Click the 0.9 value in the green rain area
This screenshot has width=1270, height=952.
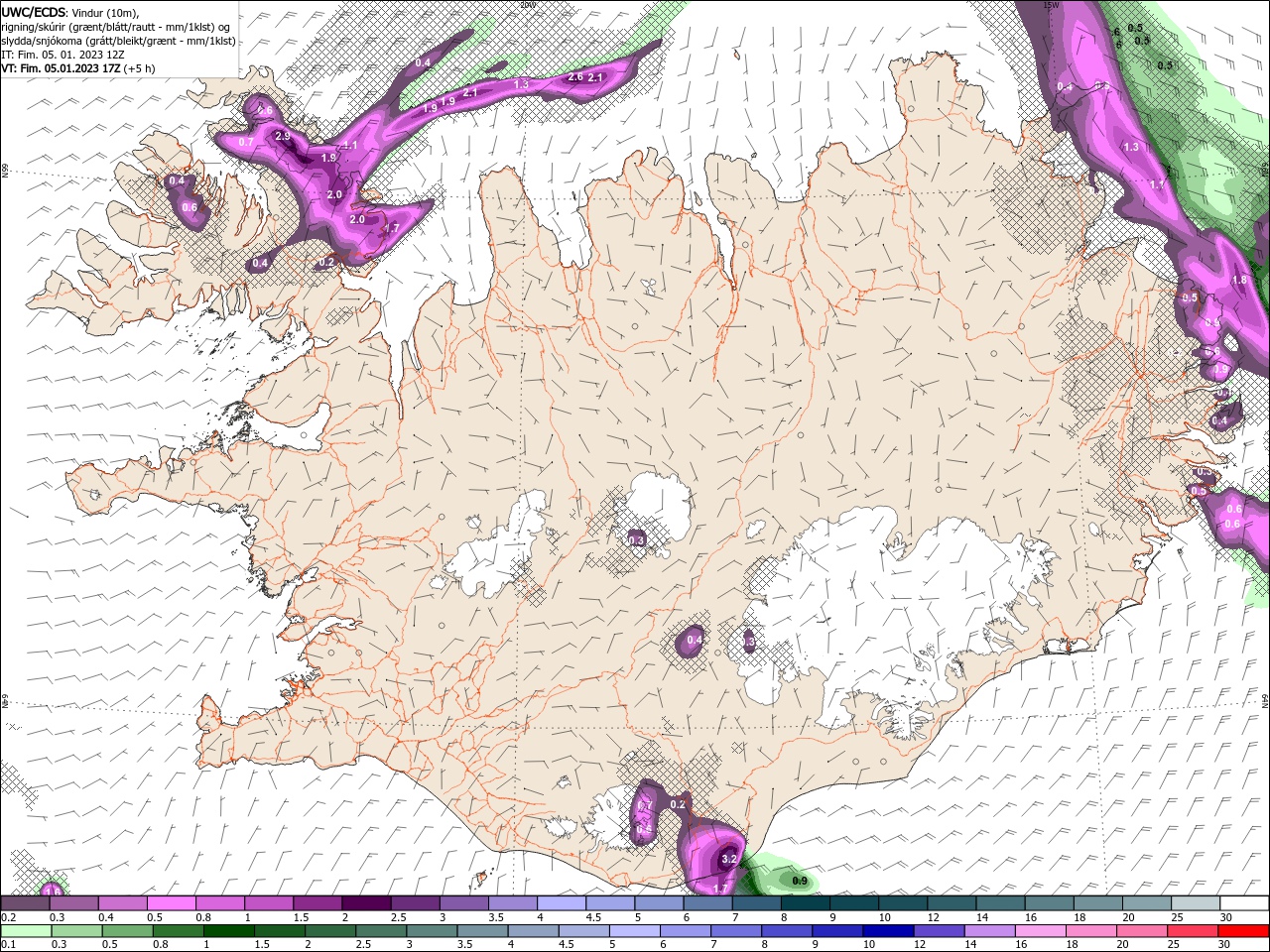(x=800, y=881)
